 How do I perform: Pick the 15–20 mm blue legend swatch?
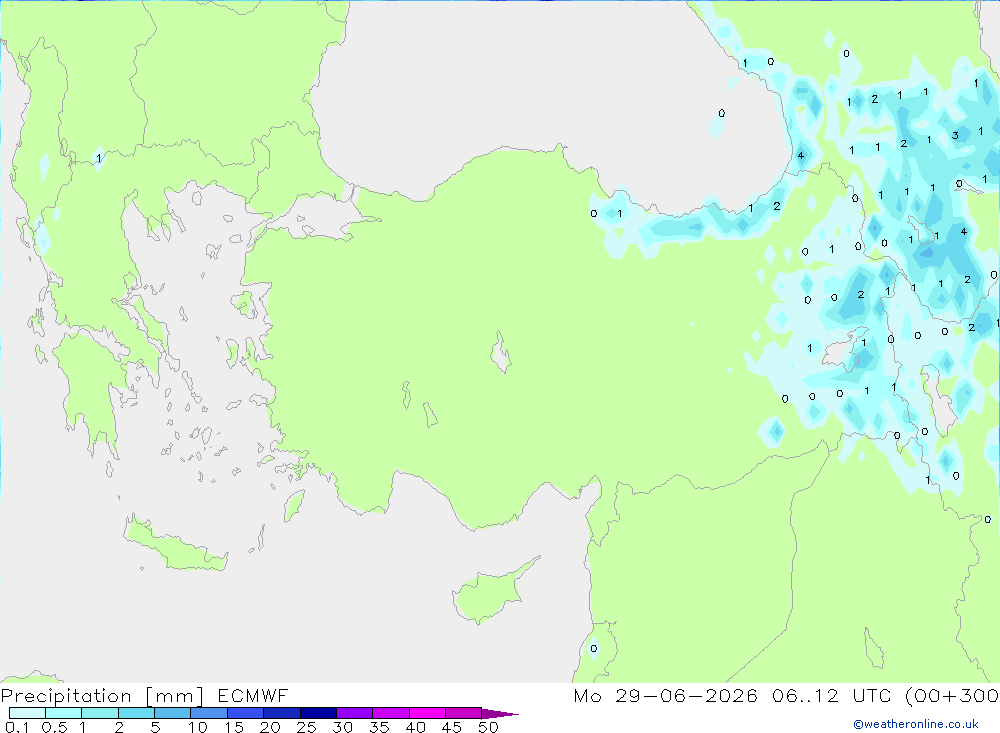tap(245, 713)
